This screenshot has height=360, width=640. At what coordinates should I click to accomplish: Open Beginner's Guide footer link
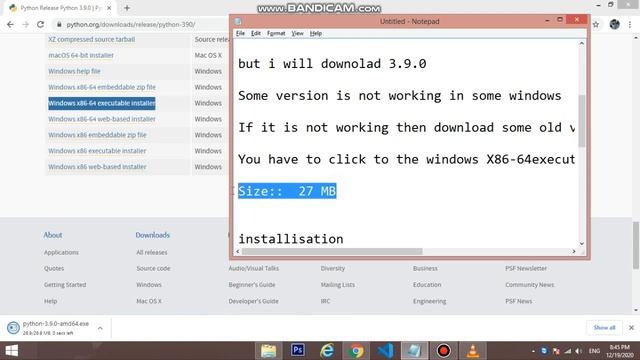(252, 284)
